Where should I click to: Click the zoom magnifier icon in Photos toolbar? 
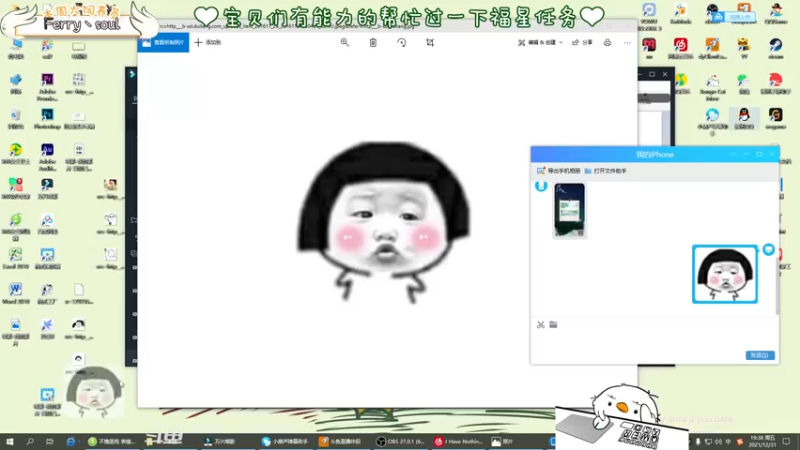345,42
